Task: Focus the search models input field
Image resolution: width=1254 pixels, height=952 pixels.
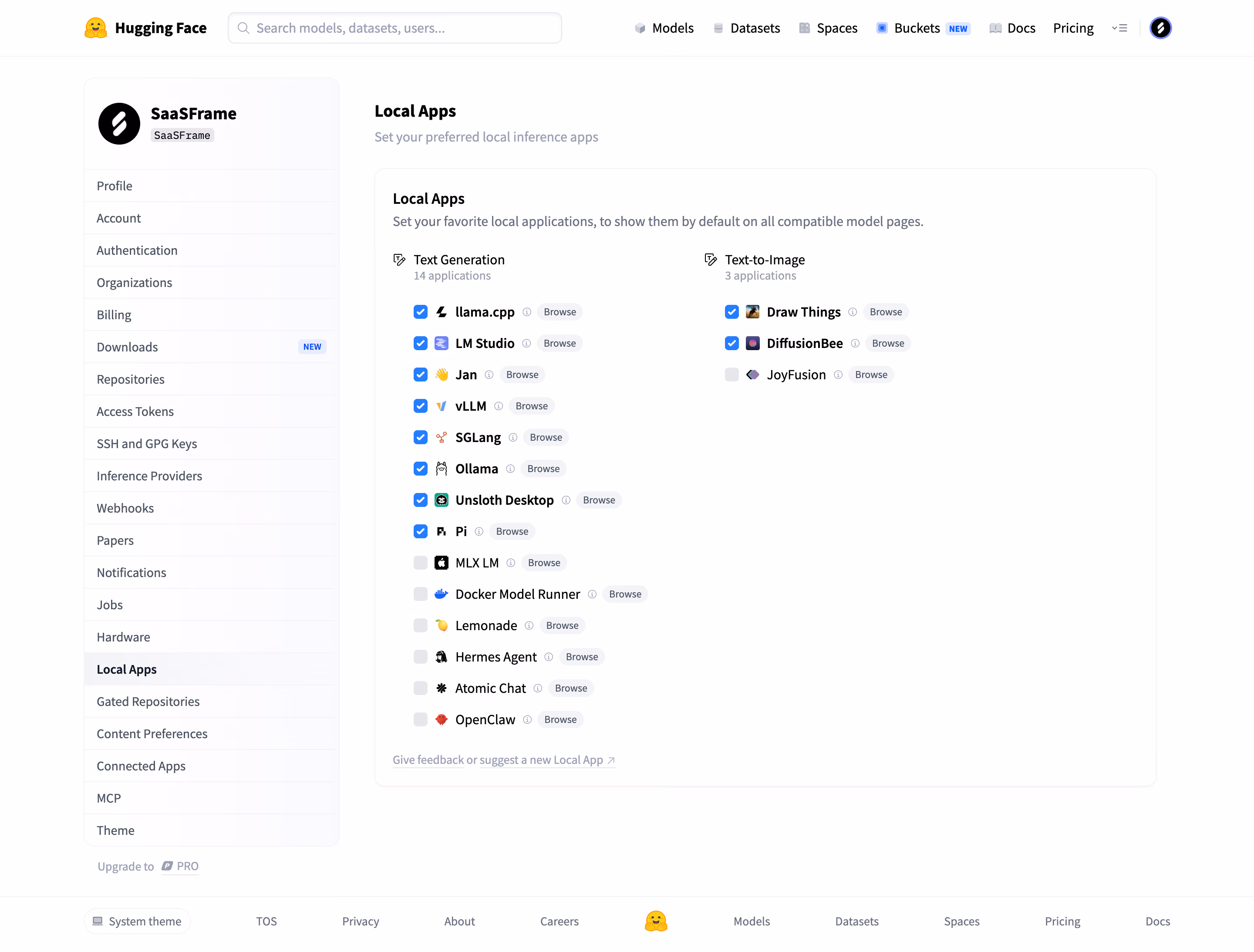Action: click(394, 28)
